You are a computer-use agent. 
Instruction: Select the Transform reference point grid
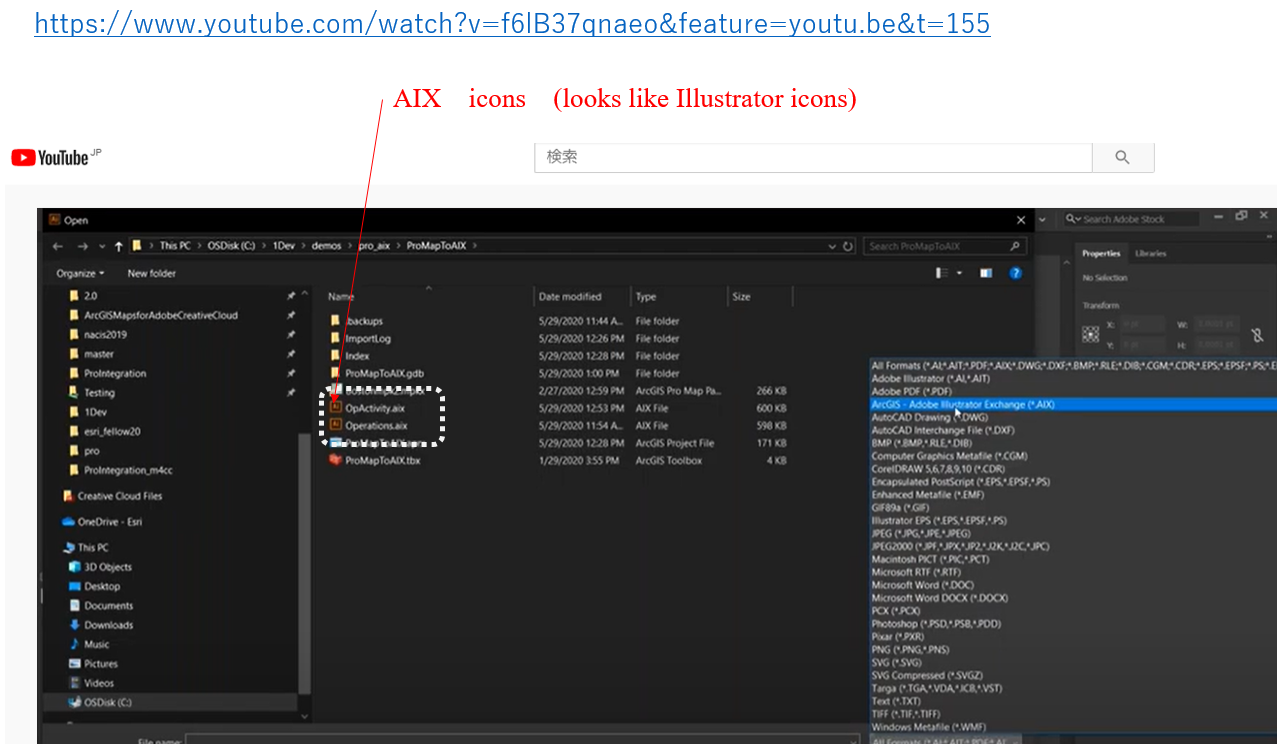click(x=1091, y=336)
